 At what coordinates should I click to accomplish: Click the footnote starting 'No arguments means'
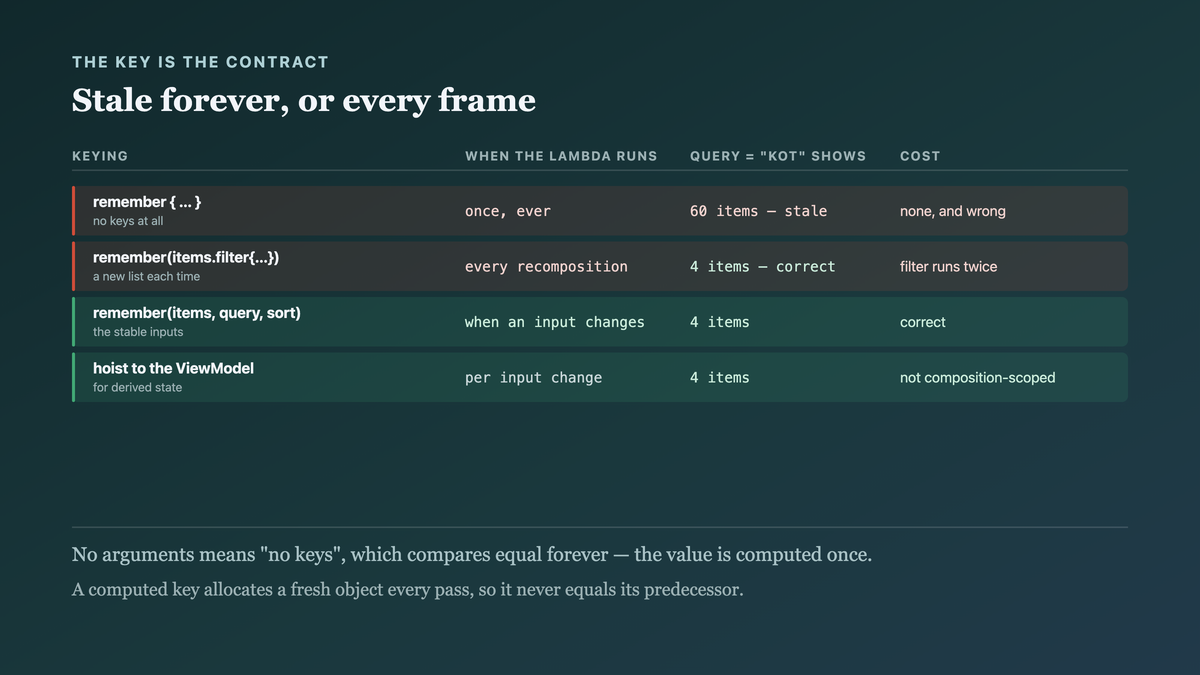[x=472, y=555]
